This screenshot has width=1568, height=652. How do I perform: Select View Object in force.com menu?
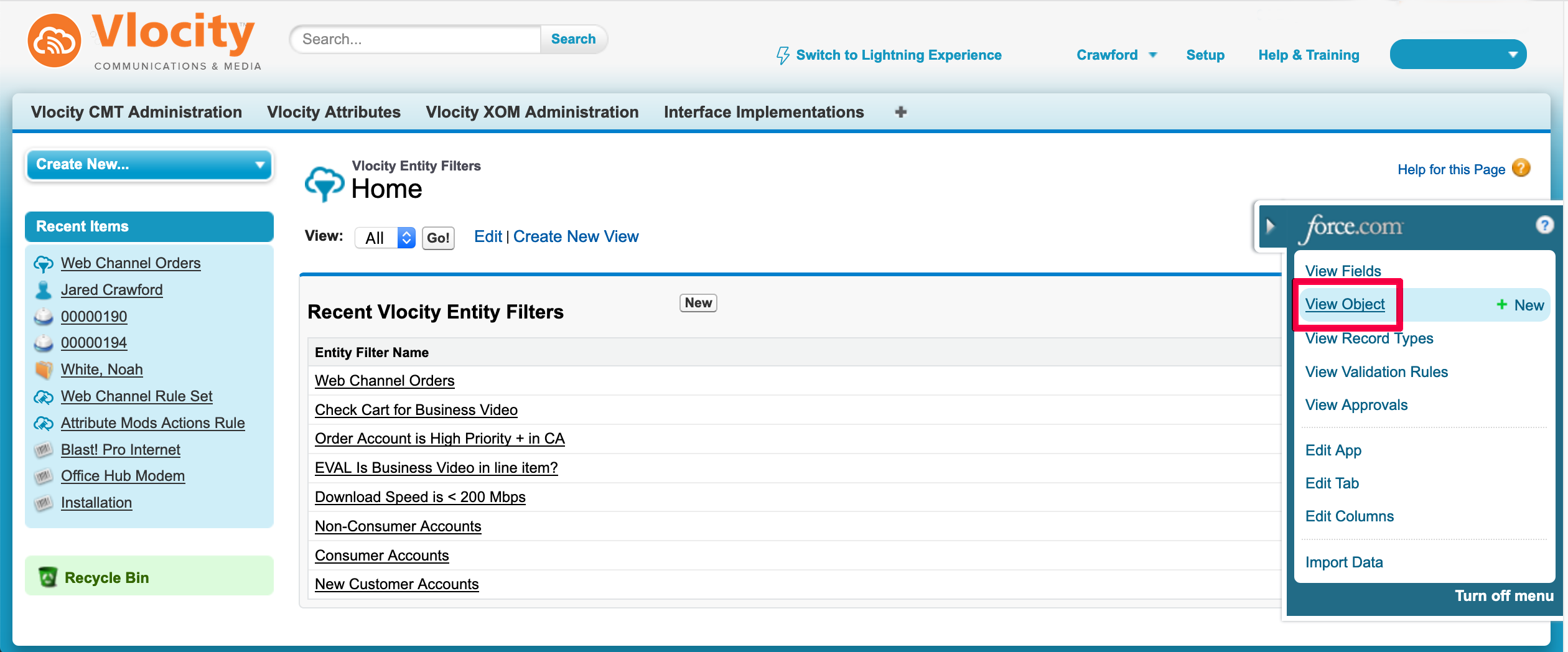1345,304
